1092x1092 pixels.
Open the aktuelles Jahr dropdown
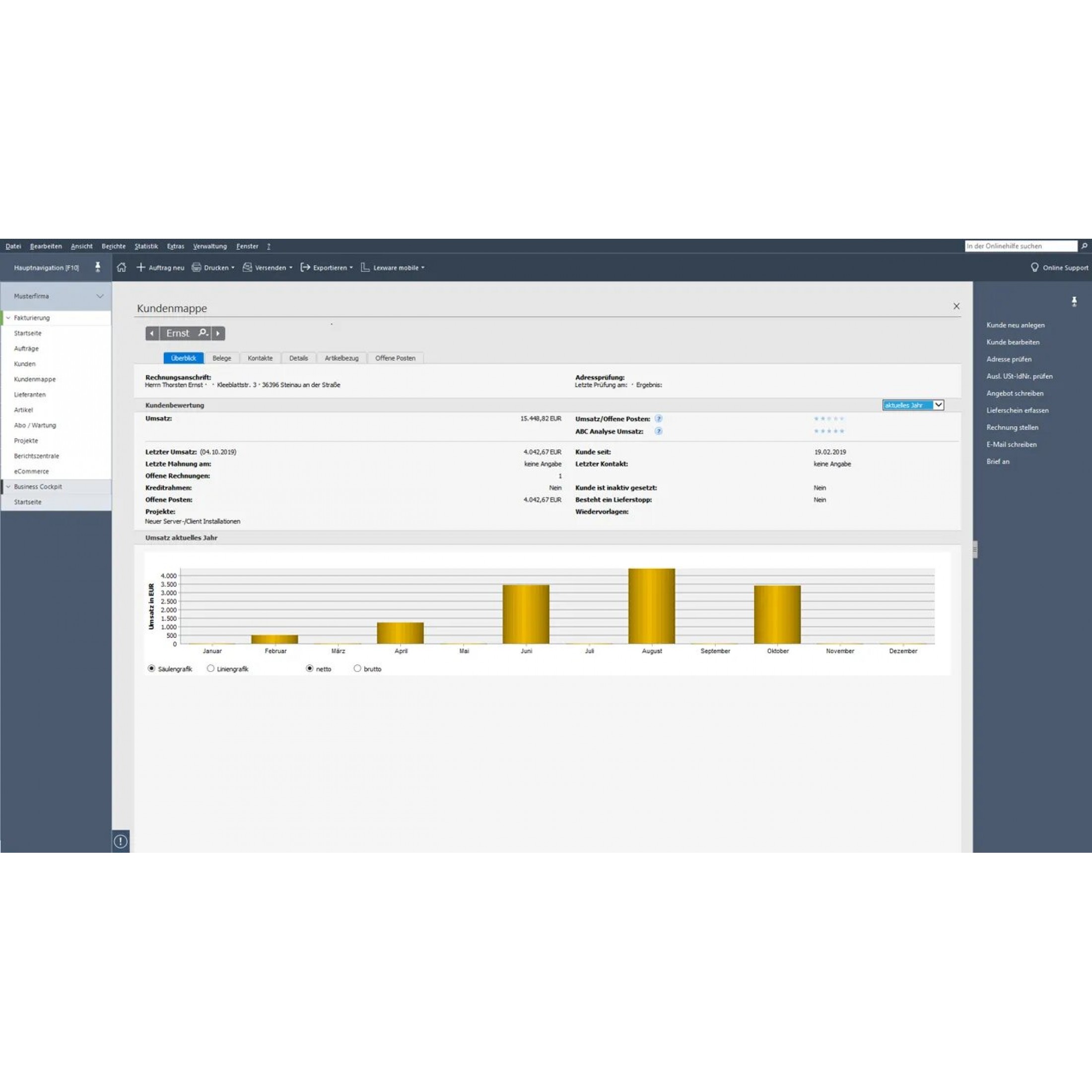[938, 405]
